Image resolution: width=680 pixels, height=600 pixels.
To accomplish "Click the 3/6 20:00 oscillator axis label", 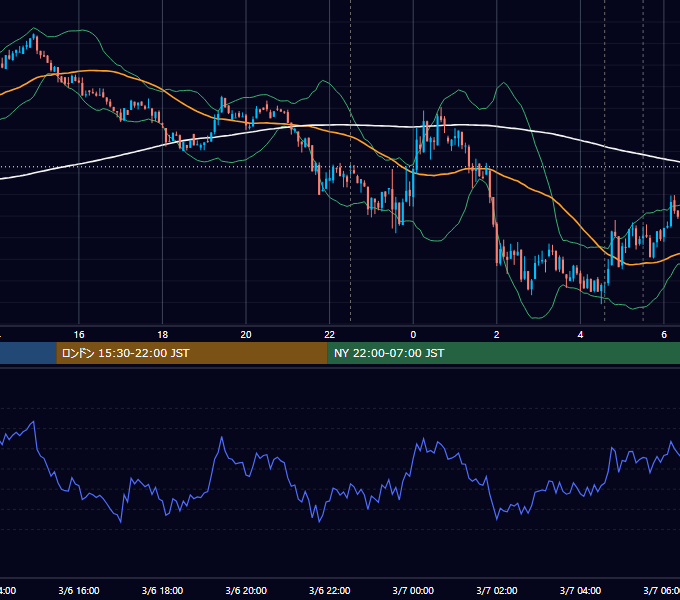I will (246, 590).
